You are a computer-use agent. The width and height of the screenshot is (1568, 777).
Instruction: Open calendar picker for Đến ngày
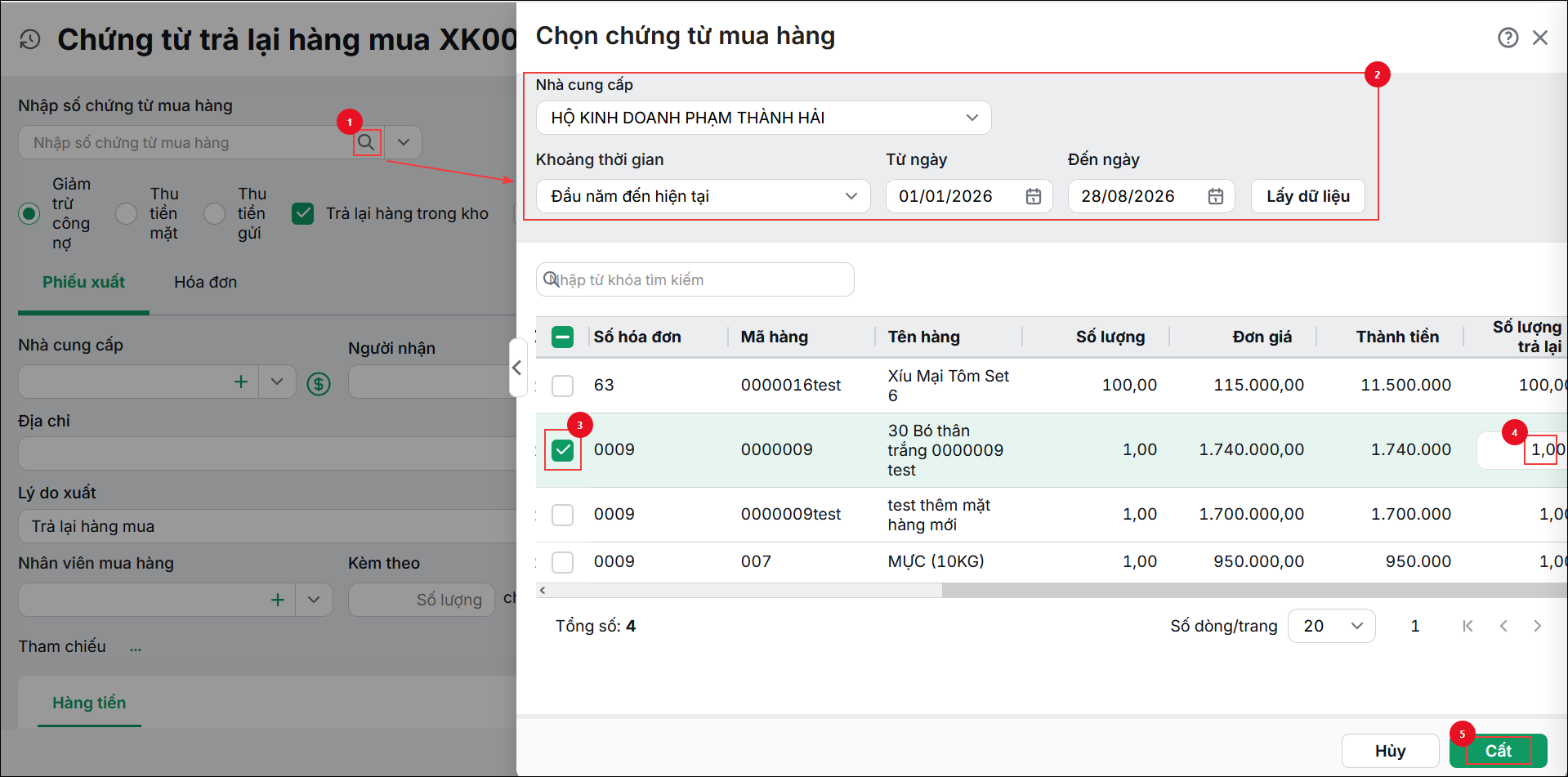(x=1215, y=196)
